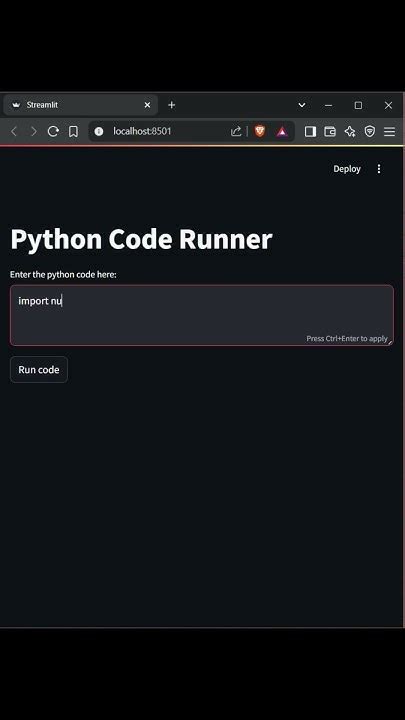Go forward to next page

(x=34, y=132)
